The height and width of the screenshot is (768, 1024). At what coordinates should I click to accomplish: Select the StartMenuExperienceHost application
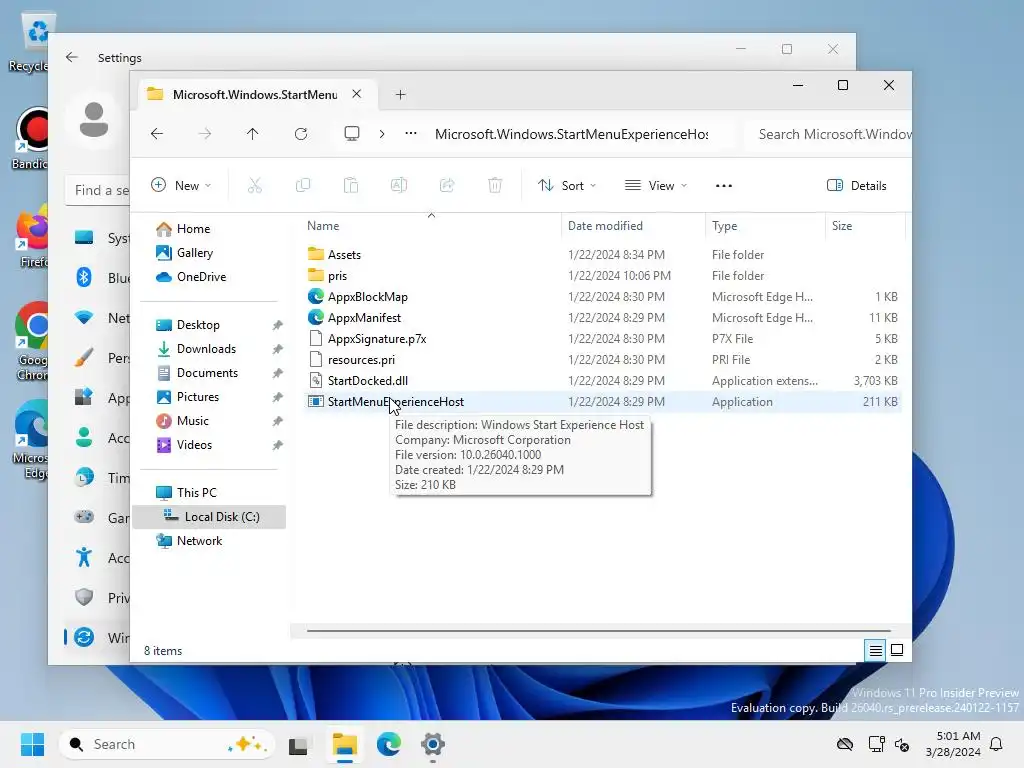pos(396,402)
